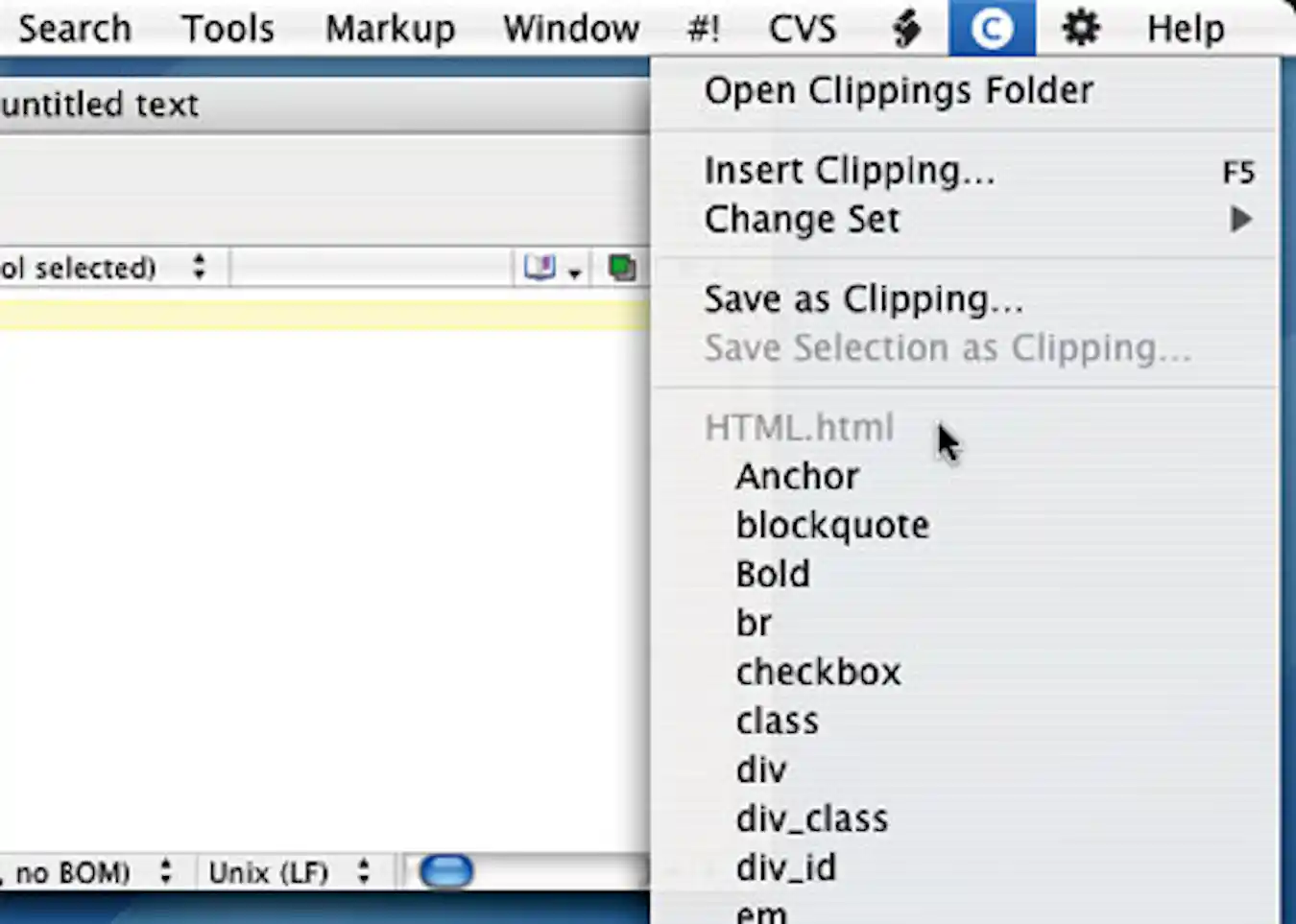The image size is (1296, 924).
Task: Click the lightning-bolt menu bar icon
Action: [906, 27]
